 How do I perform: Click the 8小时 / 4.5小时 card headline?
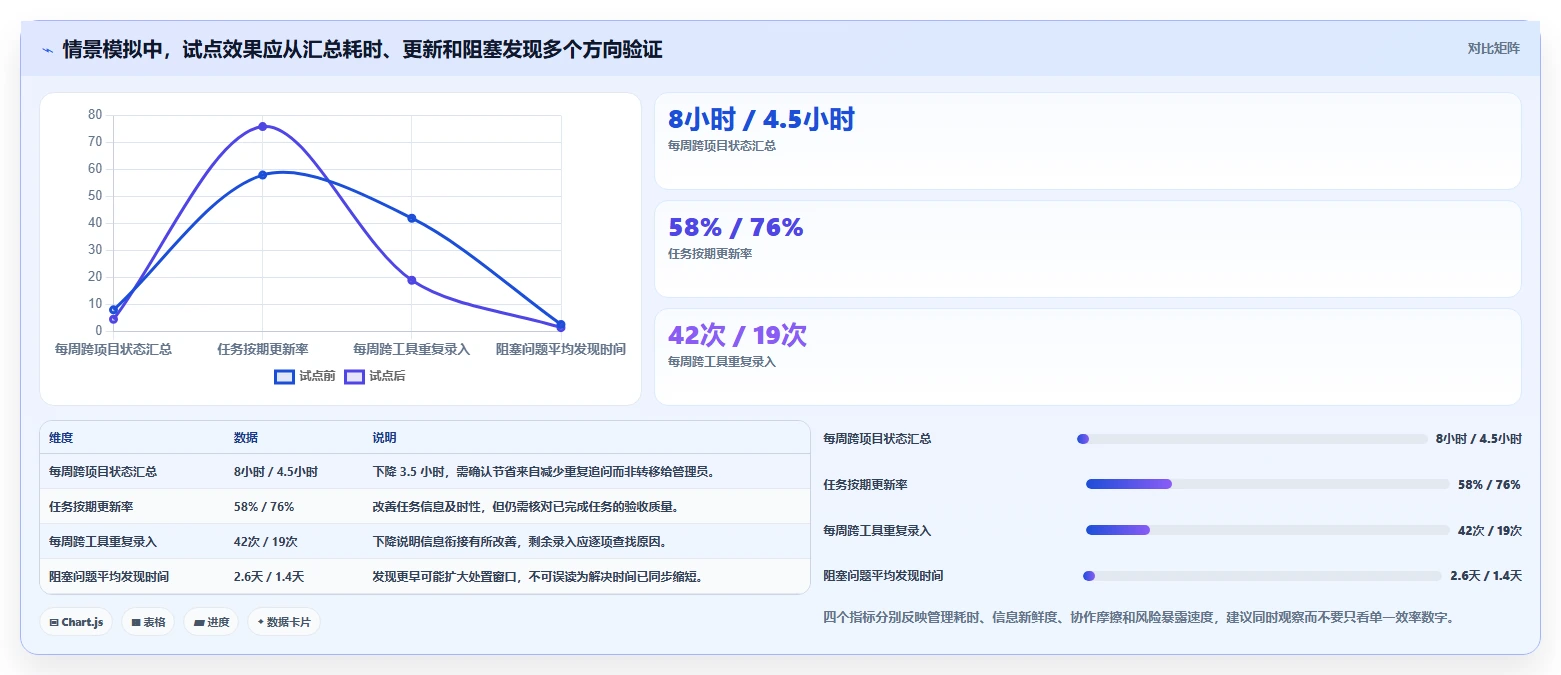click(761, 120)
